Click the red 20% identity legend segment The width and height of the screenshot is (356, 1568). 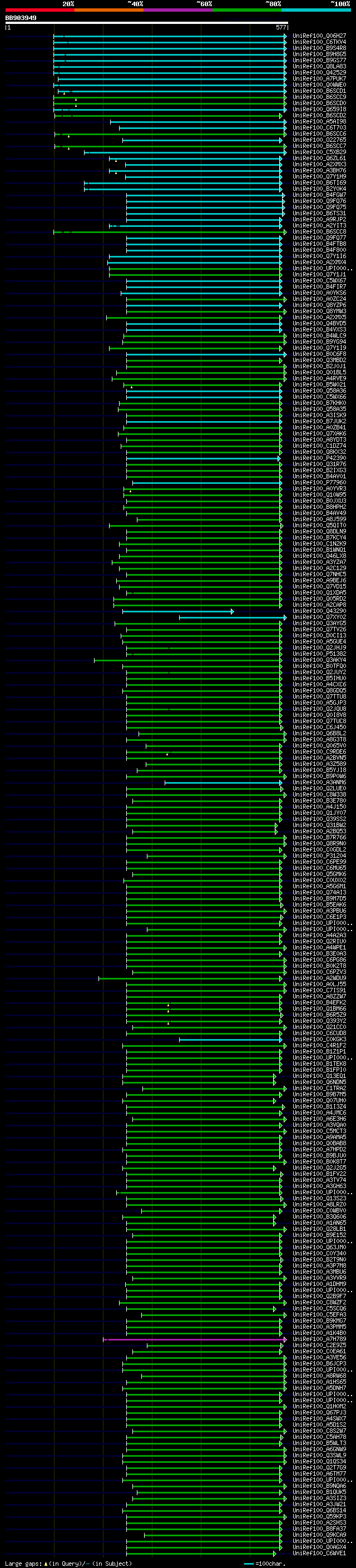point(39,10)
